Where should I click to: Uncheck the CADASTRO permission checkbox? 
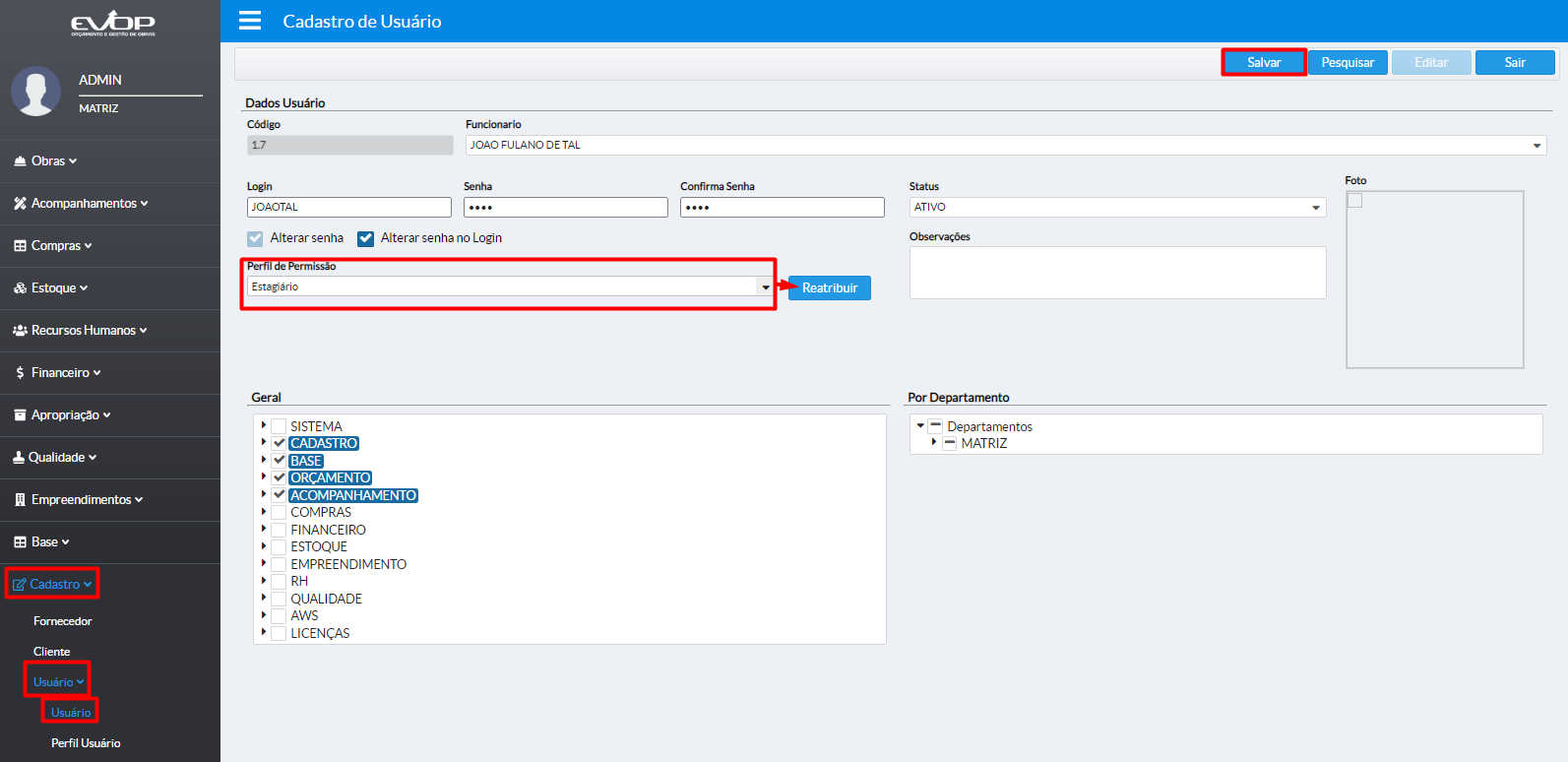click(x=280, y=444)
